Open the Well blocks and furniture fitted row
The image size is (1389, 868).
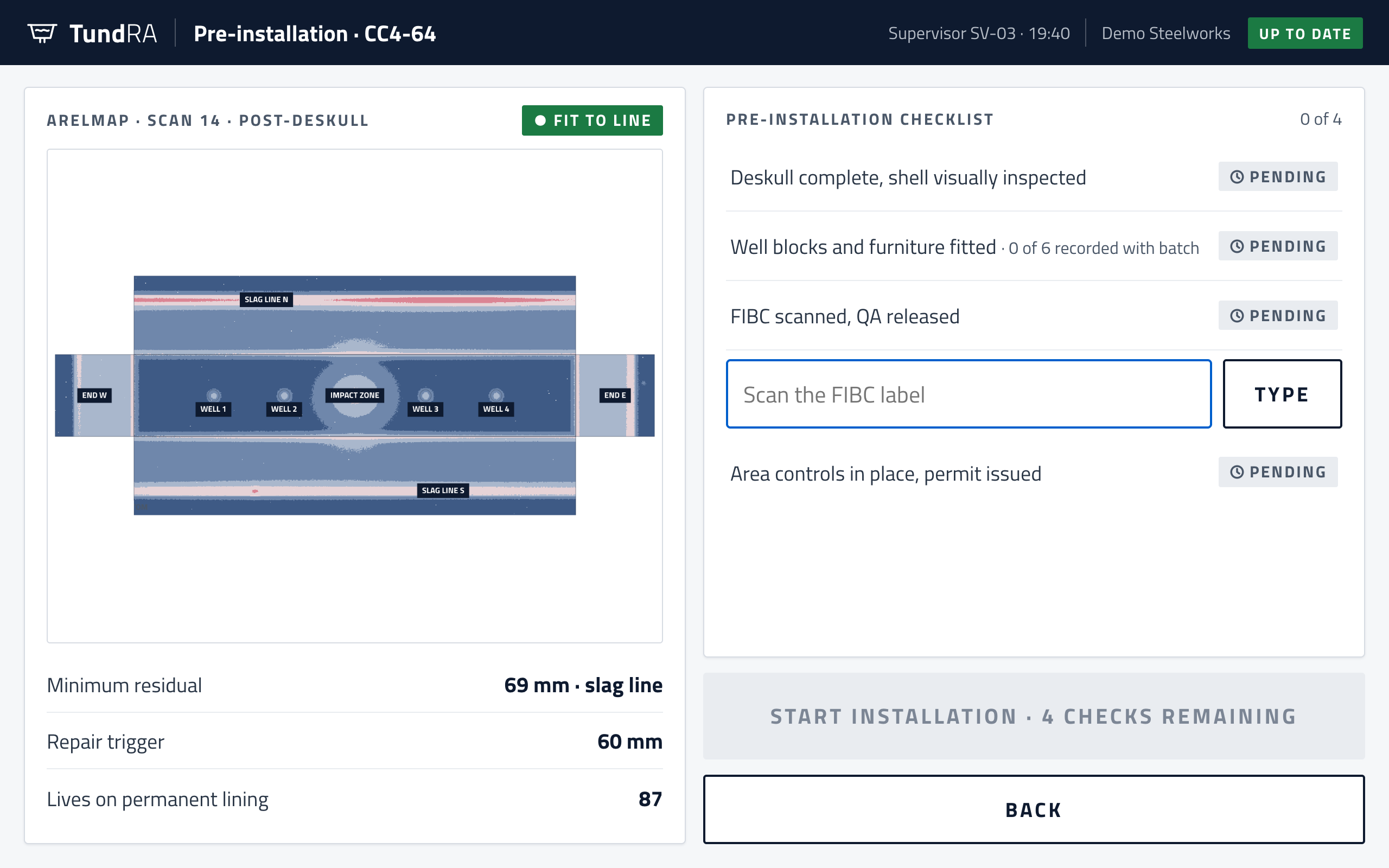click(x=1034, y=246)
